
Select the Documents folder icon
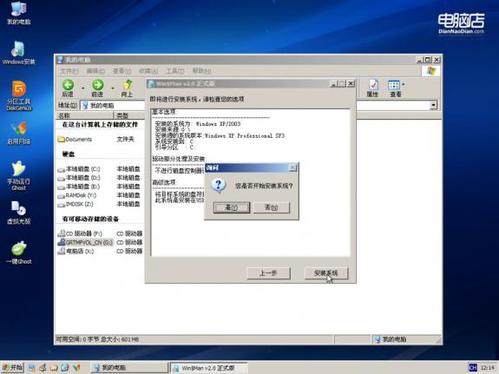tap(75, 139)
